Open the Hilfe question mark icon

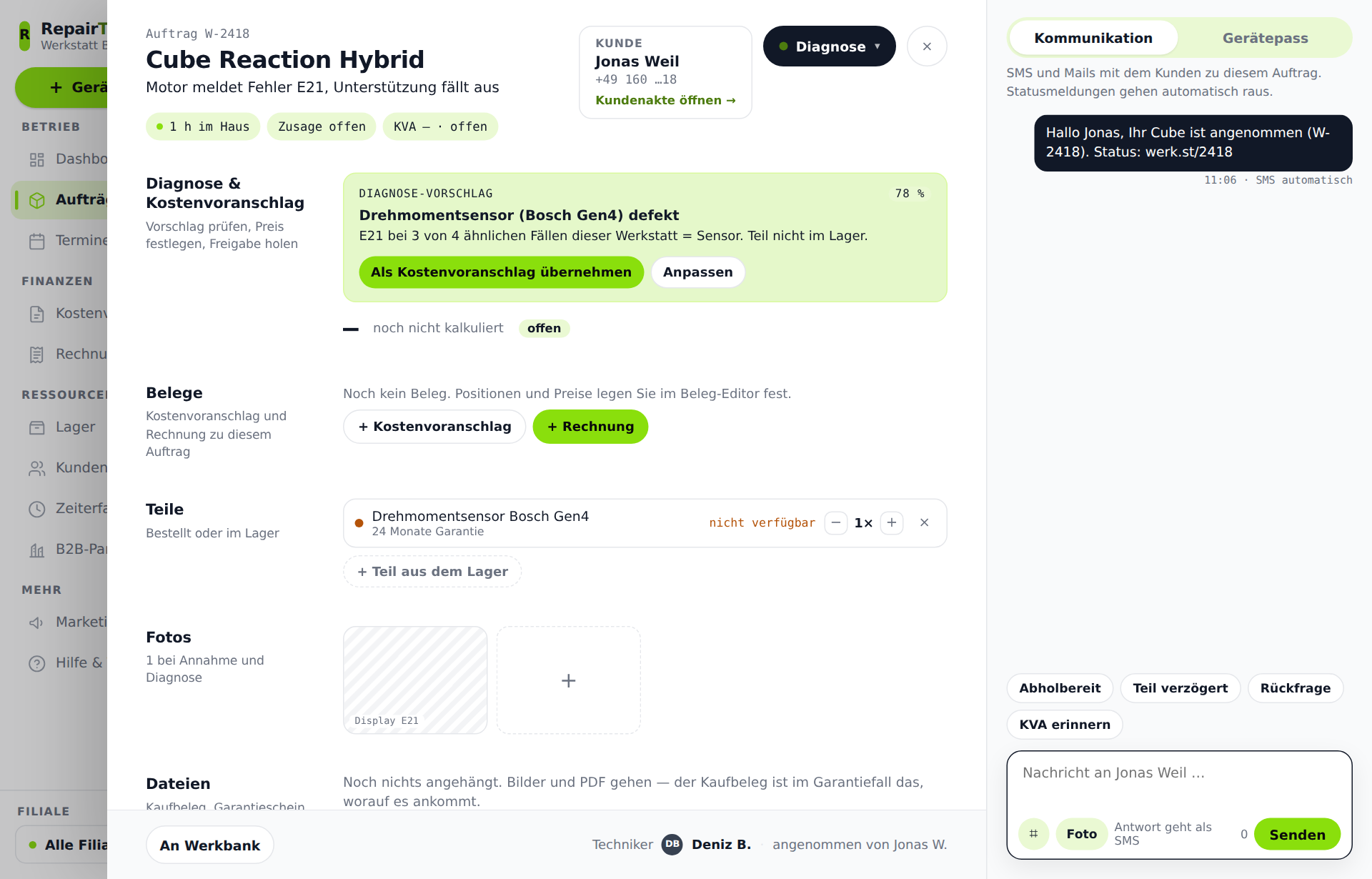point(37,663)
